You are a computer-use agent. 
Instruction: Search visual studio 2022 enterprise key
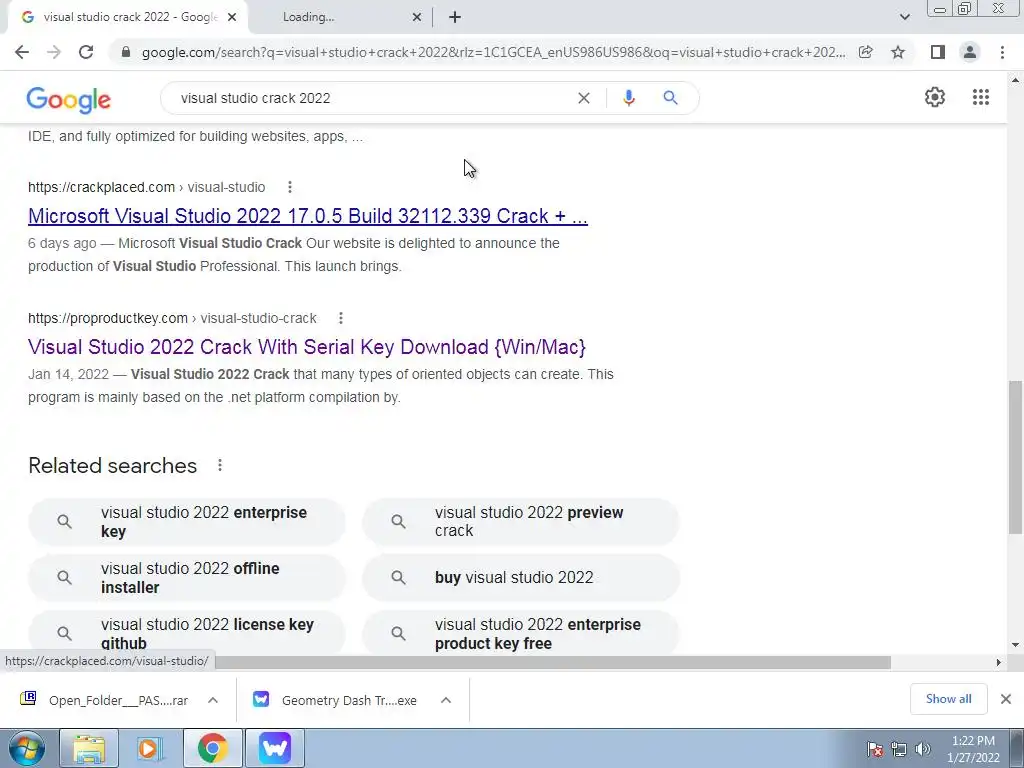coord(187,522)
